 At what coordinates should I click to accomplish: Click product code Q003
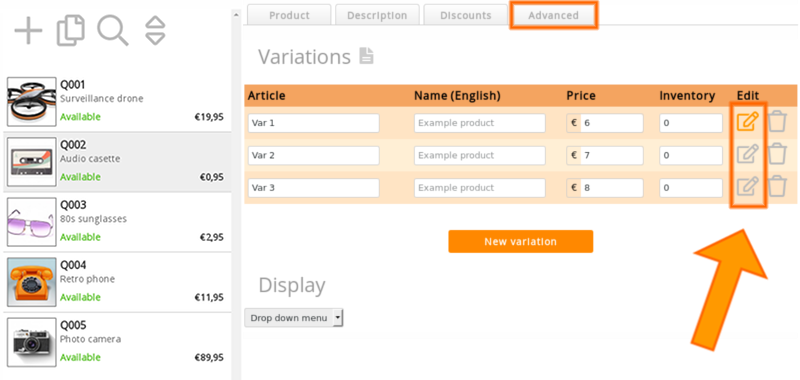73,205
